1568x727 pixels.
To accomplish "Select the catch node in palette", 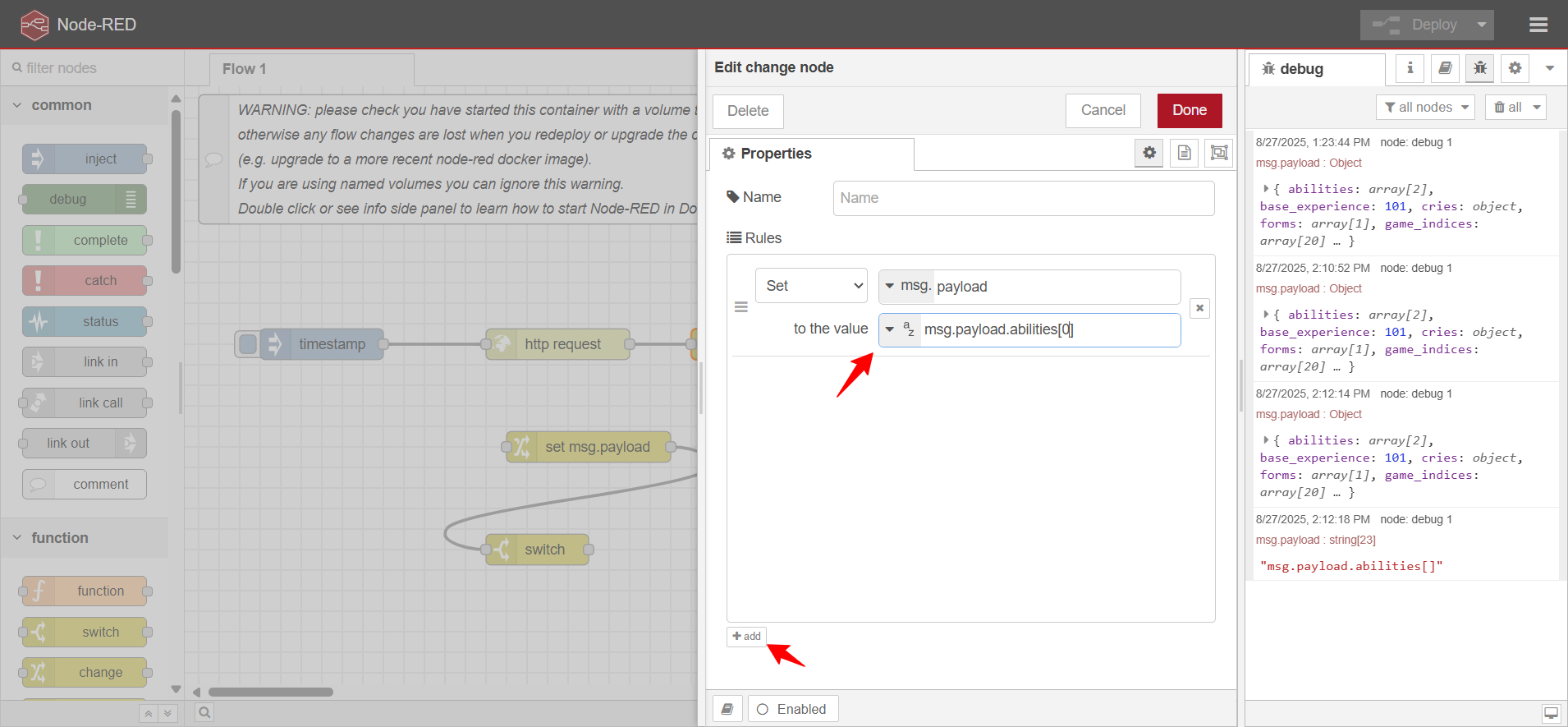I will coord(85,280).
